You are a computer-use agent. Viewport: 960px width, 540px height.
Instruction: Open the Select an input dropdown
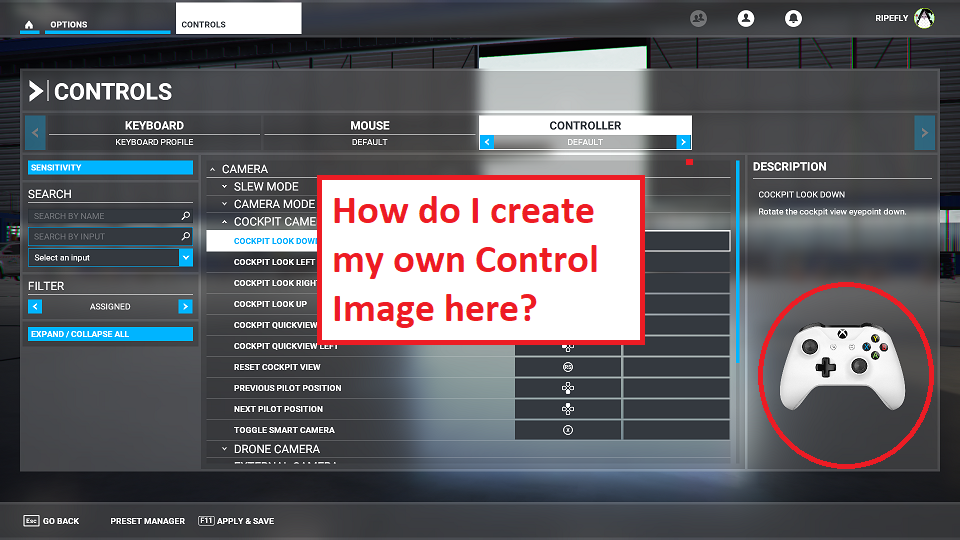click(110, 258)
